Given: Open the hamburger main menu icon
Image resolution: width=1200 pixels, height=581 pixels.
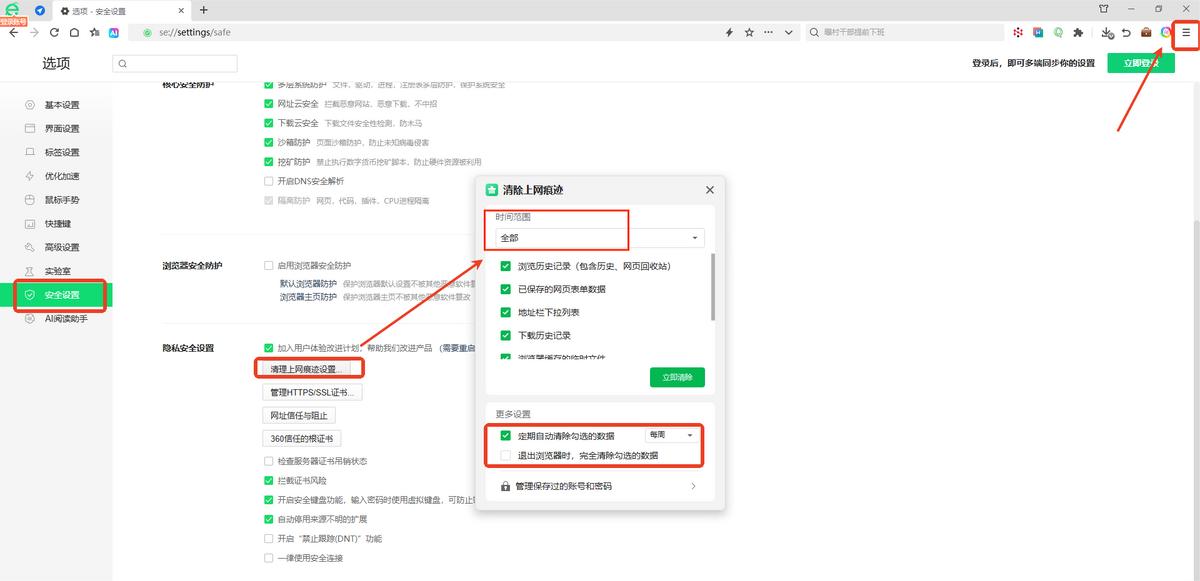Looking at the screenshot, I should point(1186,32).
